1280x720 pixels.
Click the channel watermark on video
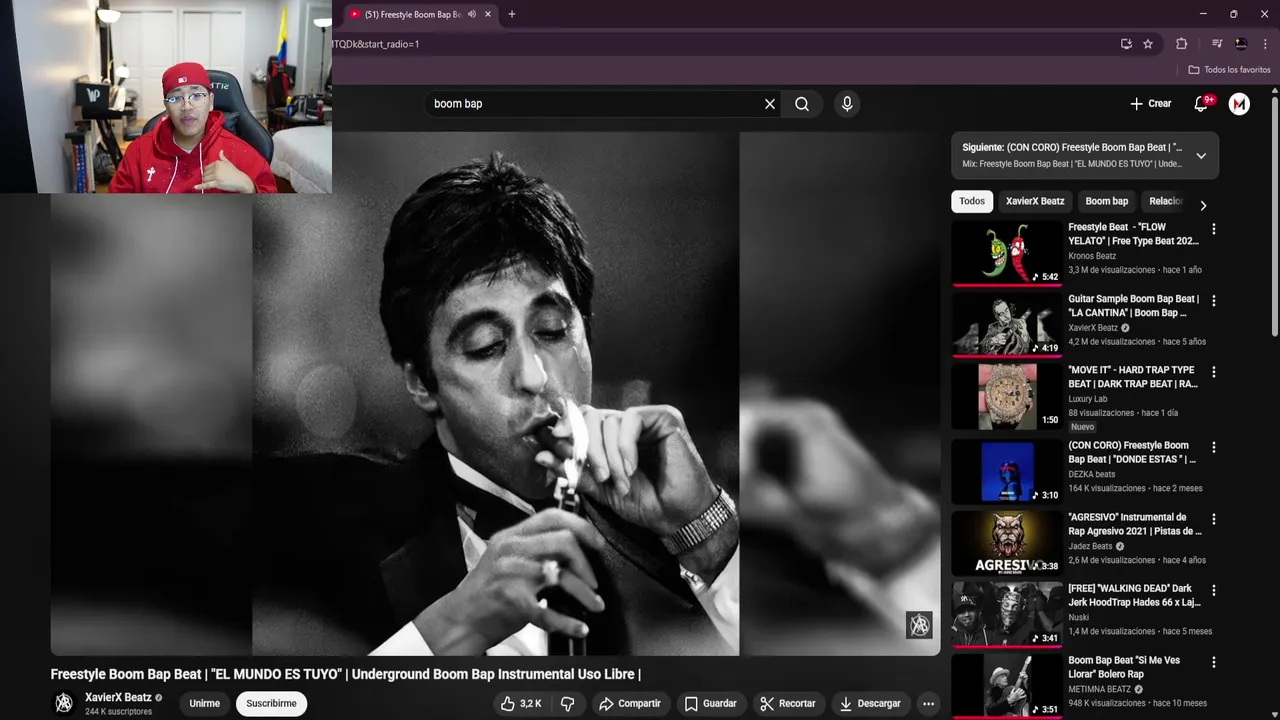919,626
